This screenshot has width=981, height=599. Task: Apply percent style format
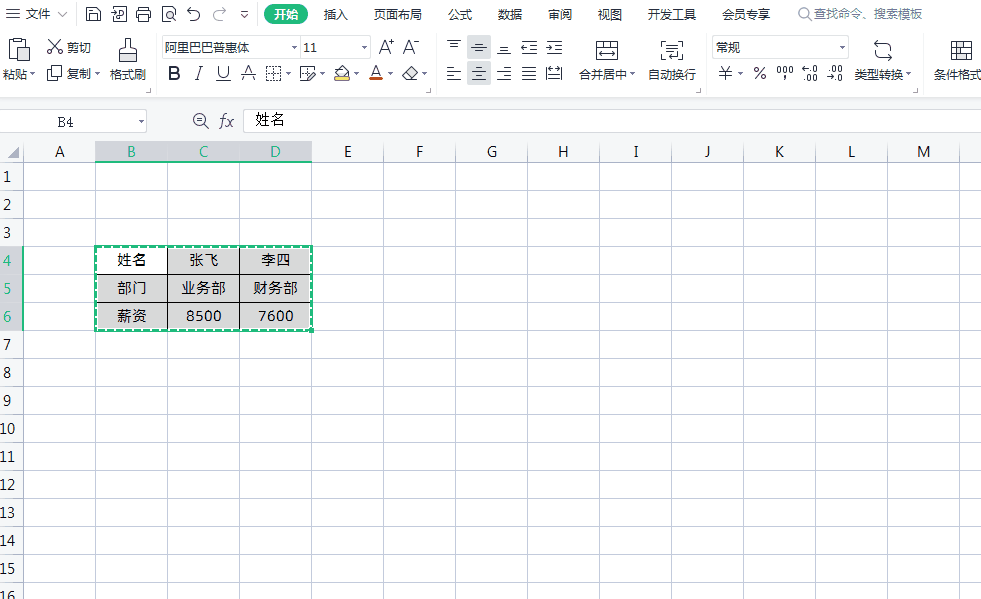pos(760,74)
